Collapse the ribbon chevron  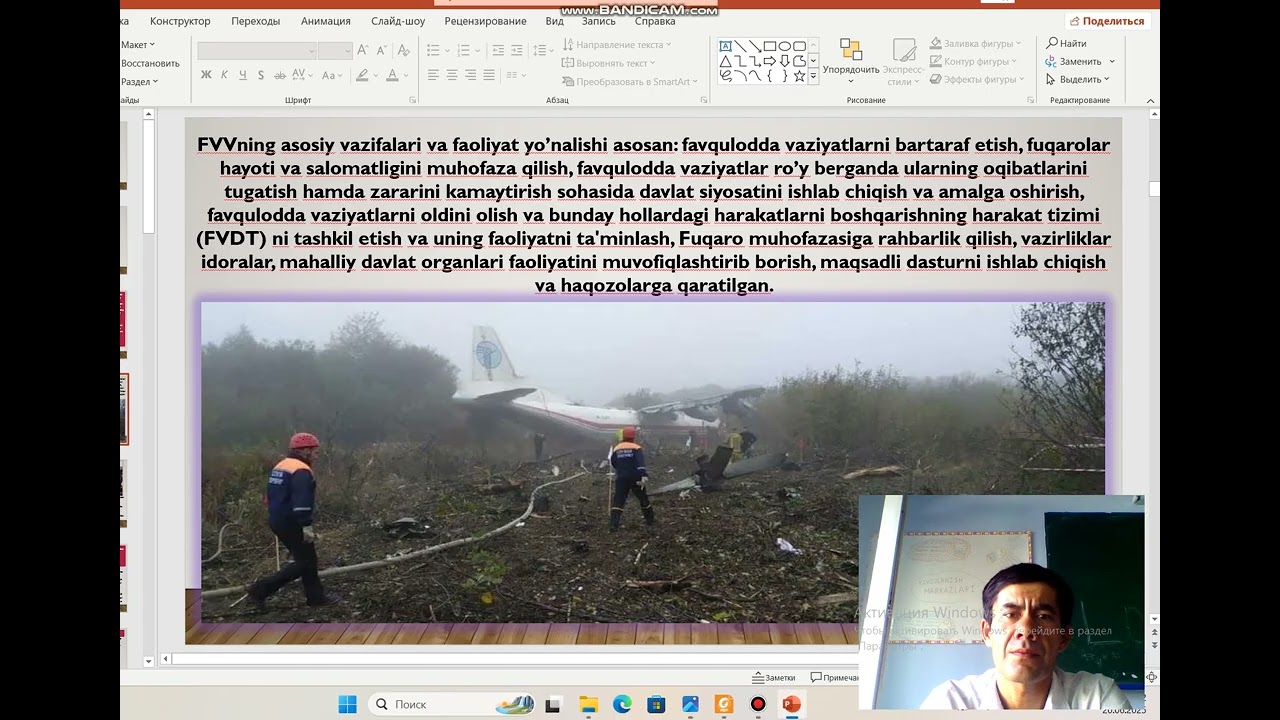[1151, 101]
